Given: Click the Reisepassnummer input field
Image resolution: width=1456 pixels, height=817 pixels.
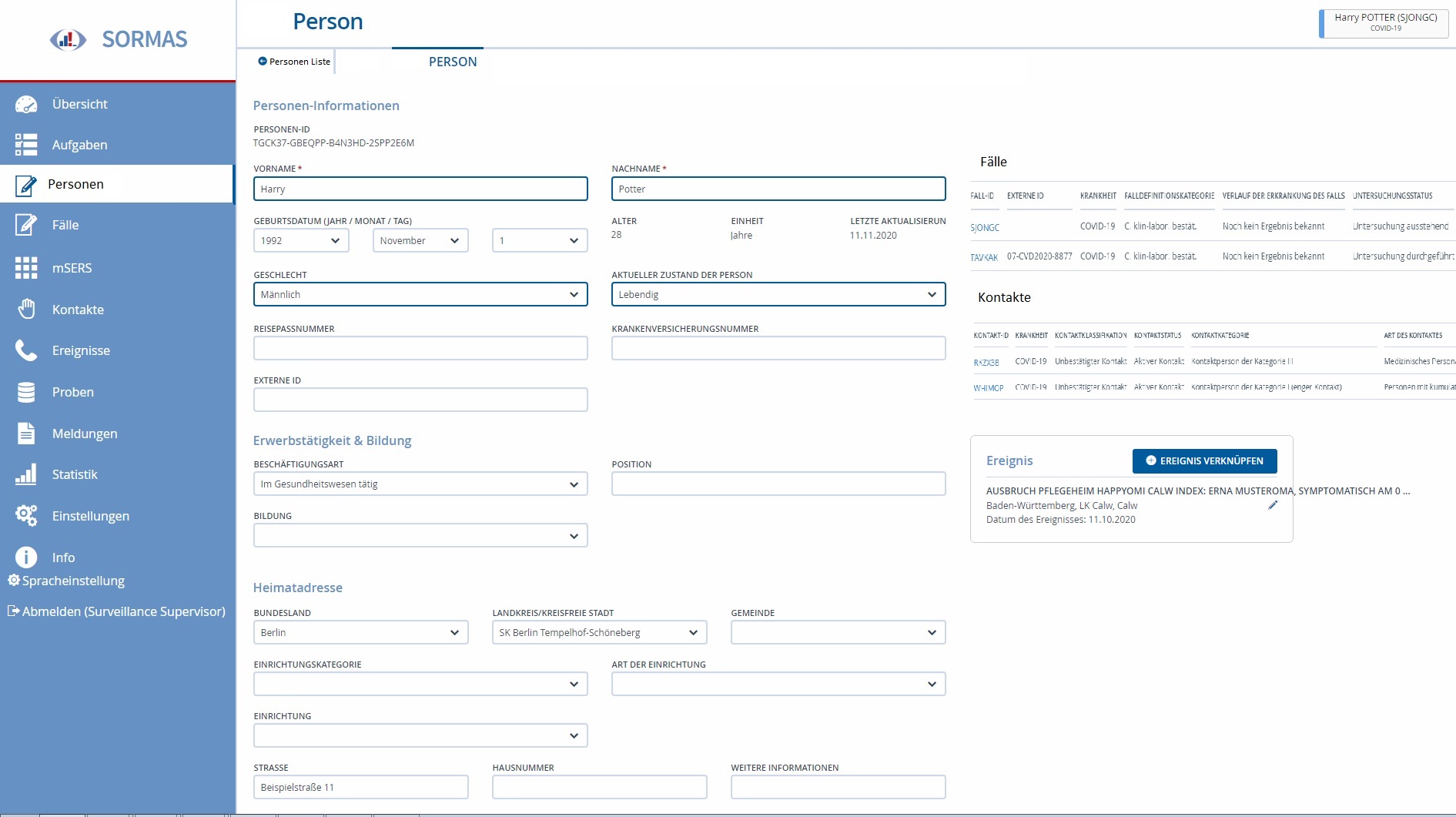Looking at the screenshot, I should coord(420,348).
